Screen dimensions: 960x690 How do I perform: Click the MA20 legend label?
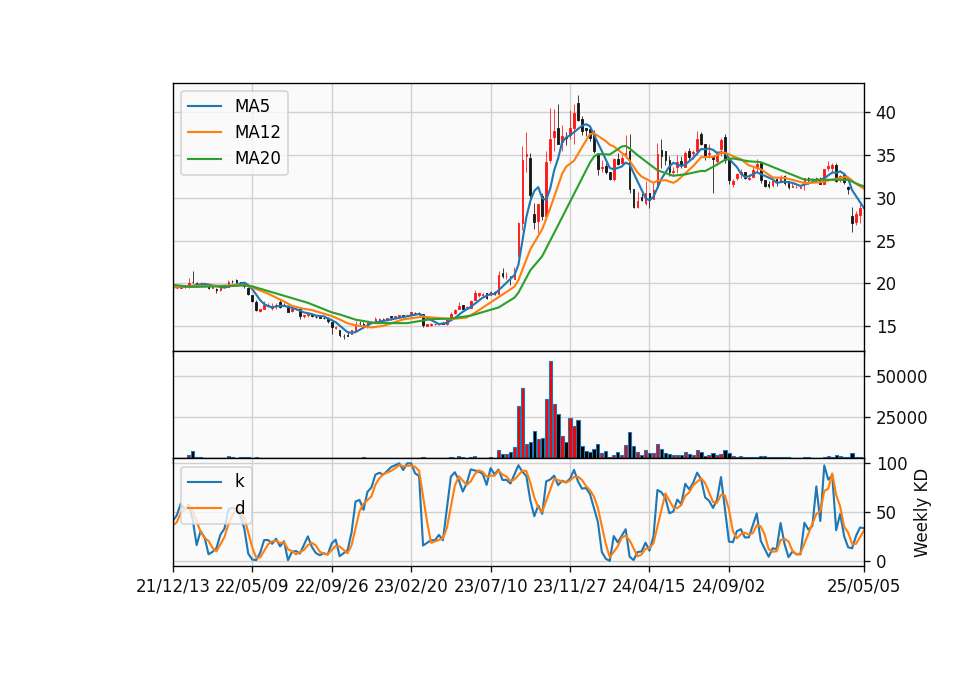click(257, 158)
